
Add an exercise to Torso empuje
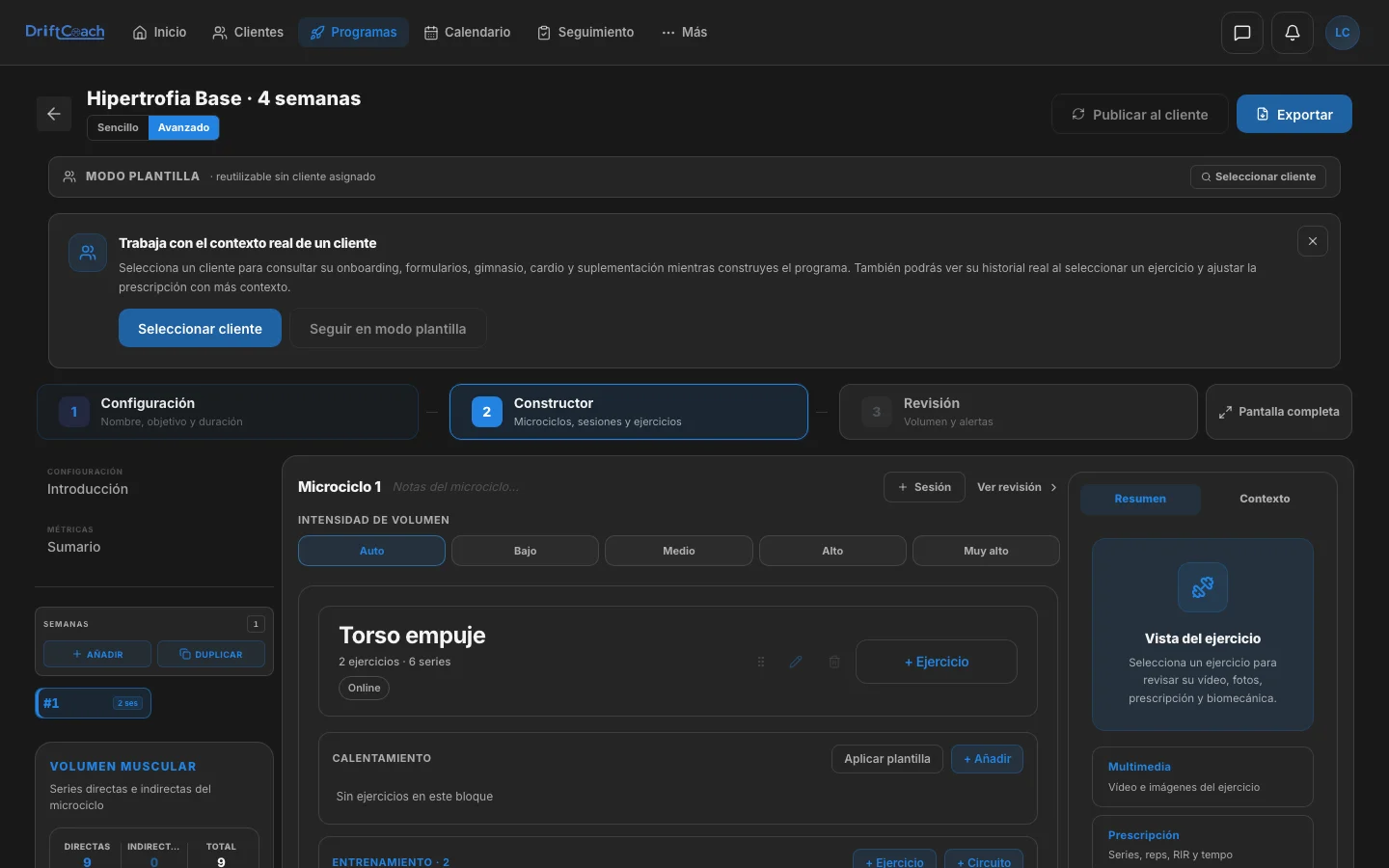click(937, 662)
